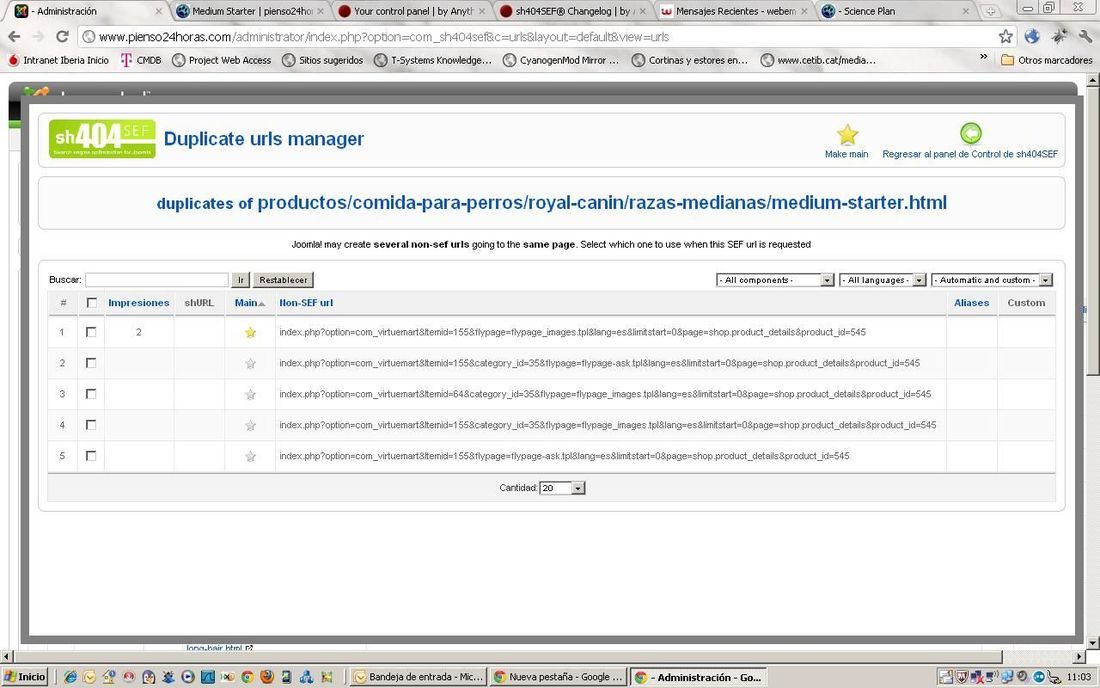Check the checkbox for row 4
The height and width of the screenshot is (688, 1100).
point(90,424)
